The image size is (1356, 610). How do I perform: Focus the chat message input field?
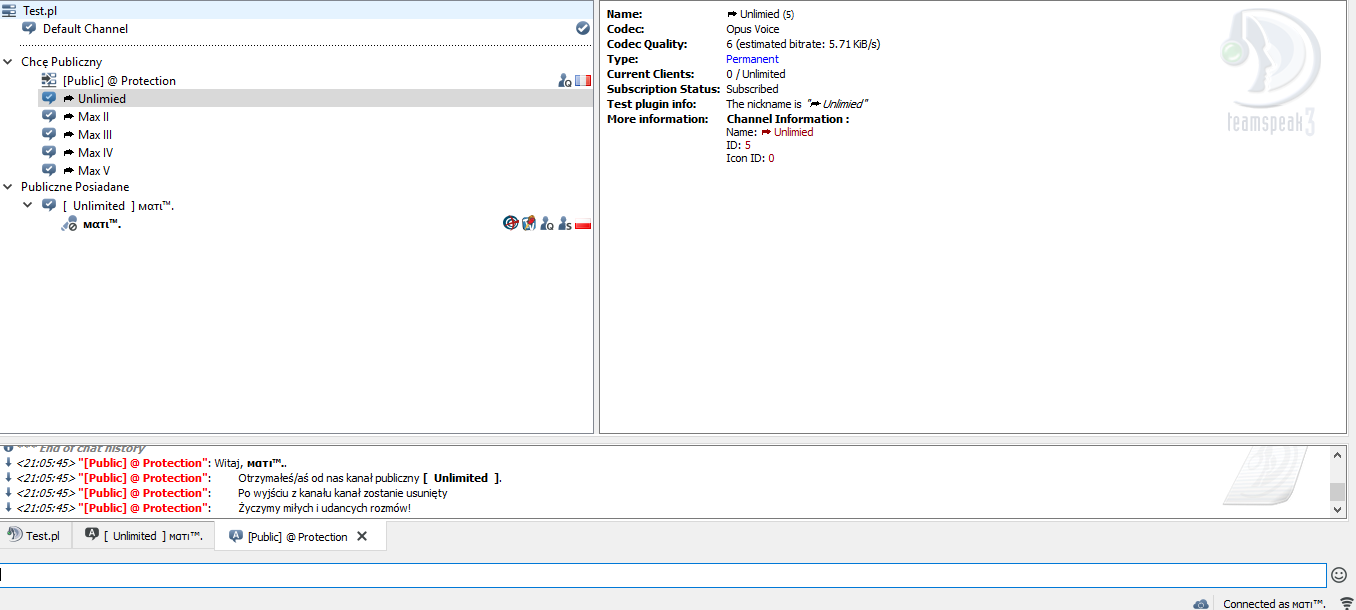pos(660,575)
